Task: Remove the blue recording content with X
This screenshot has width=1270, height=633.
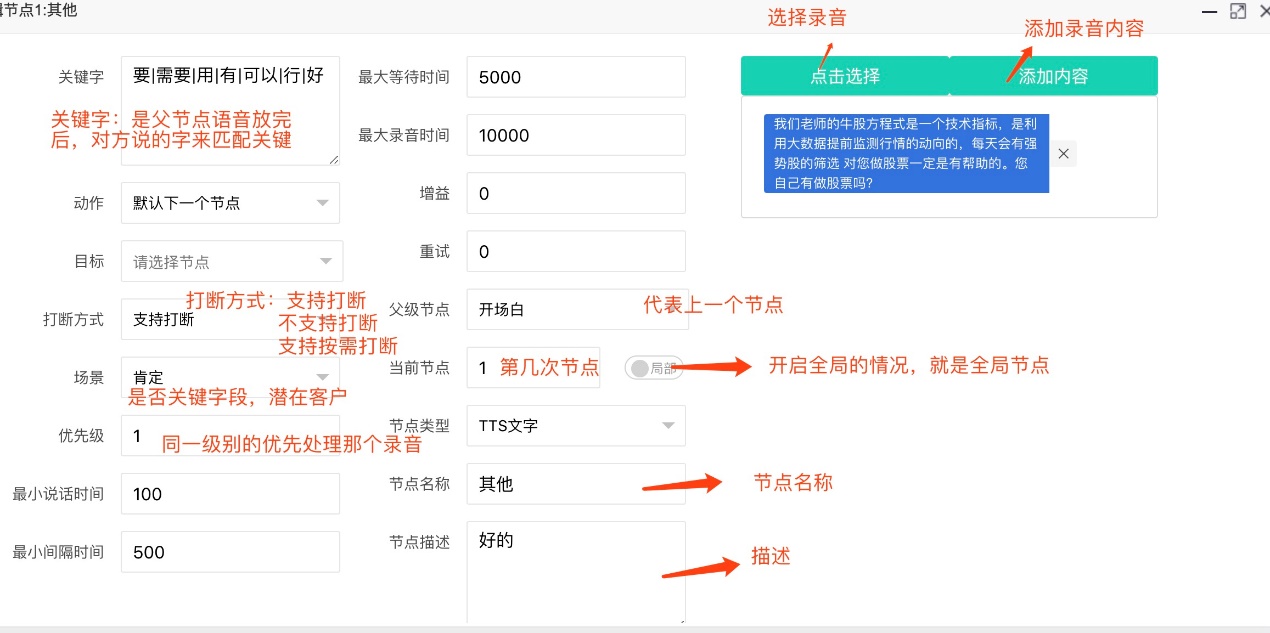Action: 1064,154
